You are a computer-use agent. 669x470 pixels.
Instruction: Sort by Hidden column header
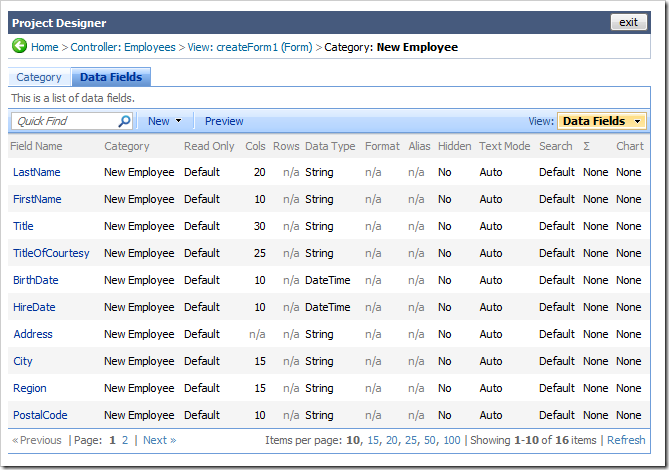tap(454, 146)
